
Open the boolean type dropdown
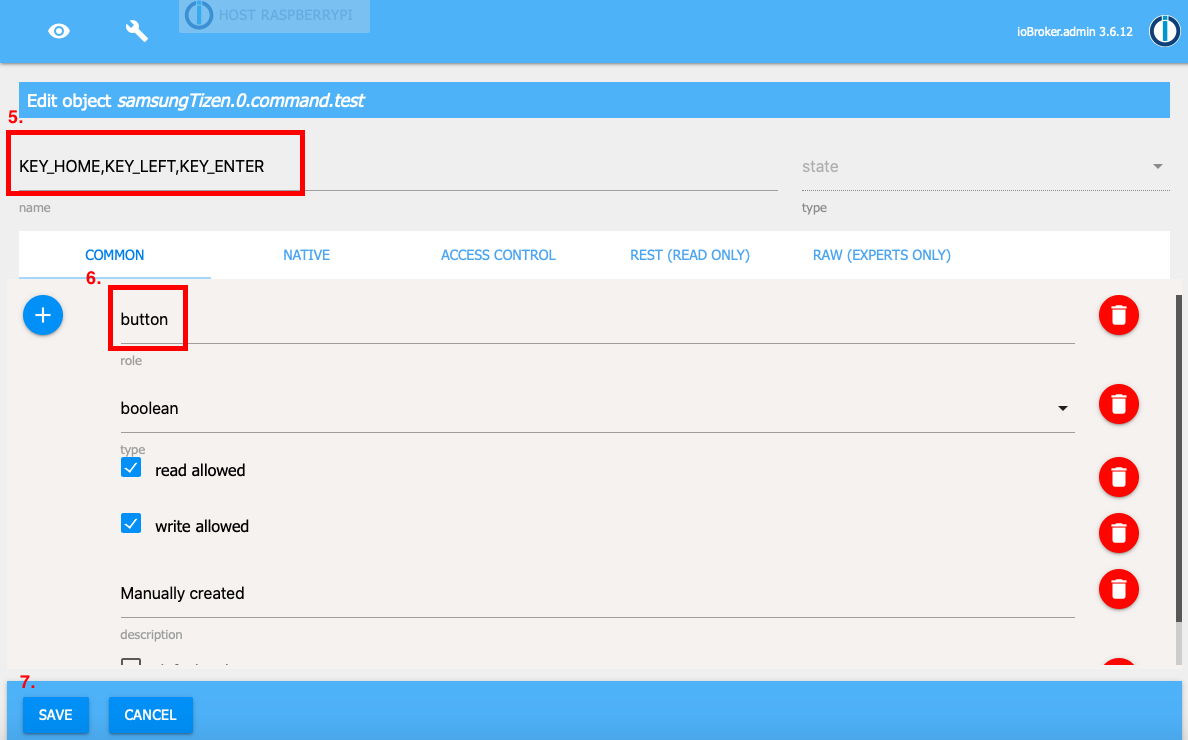click(597, 409)
